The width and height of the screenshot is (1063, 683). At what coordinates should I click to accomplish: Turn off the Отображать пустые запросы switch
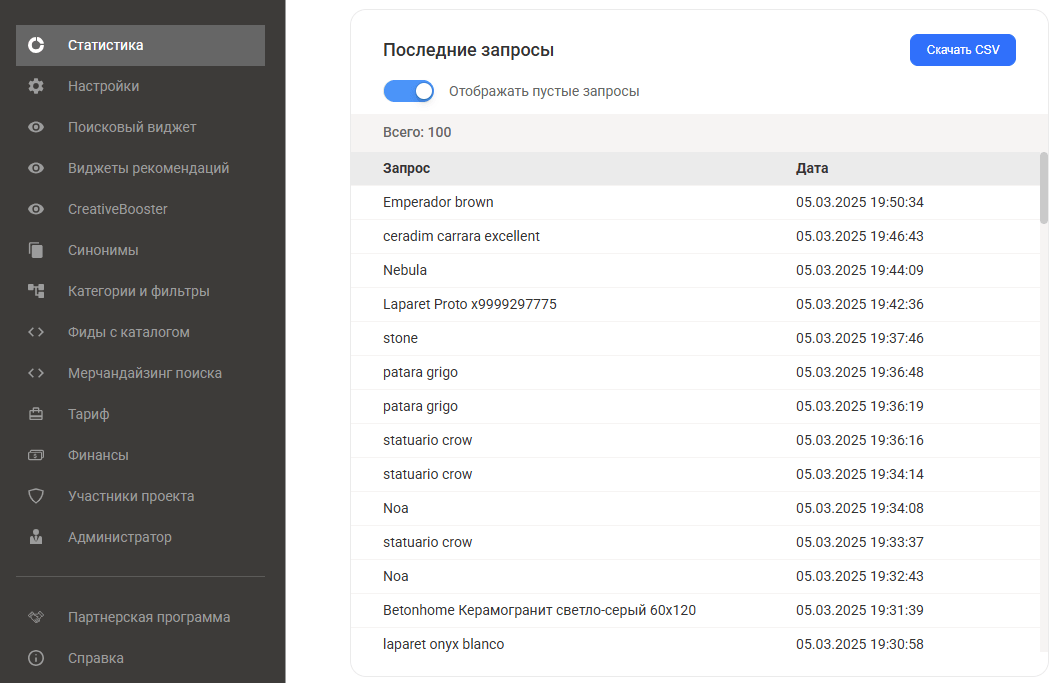click(409, 91)
